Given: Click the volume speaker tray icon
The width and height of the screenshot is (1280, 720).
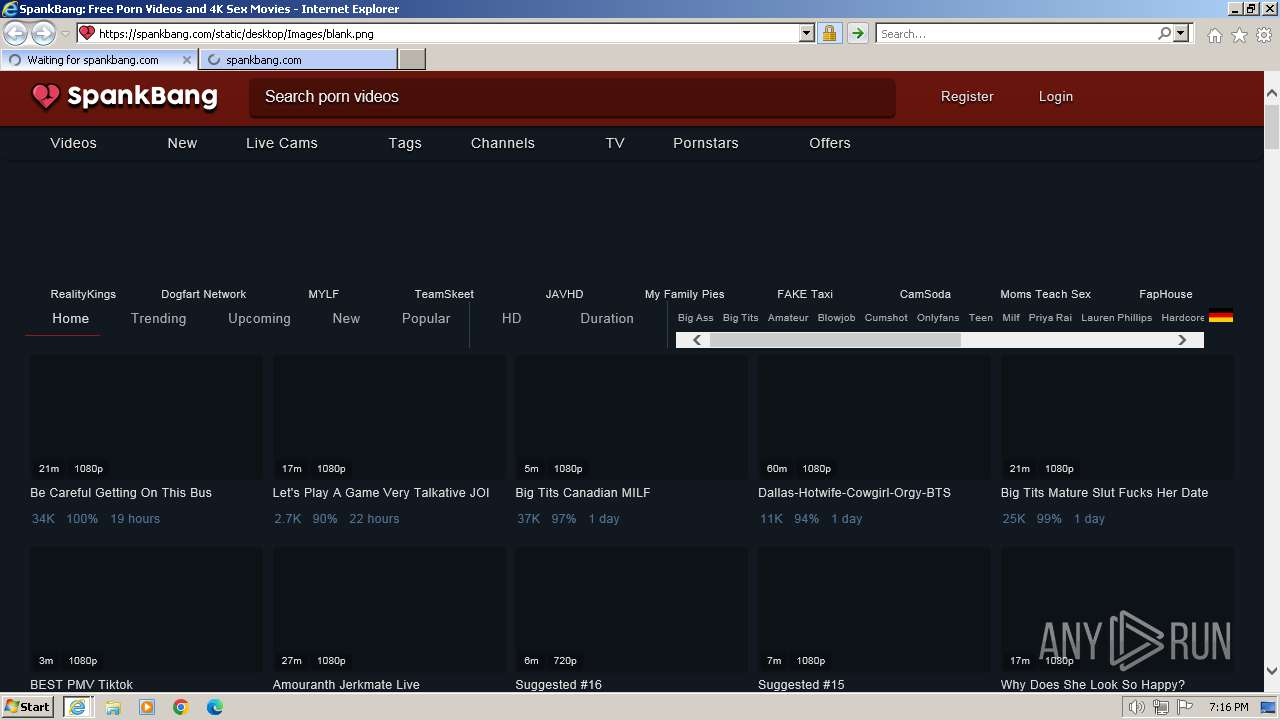Looking at the screenshot, I should click(1137, 707).
